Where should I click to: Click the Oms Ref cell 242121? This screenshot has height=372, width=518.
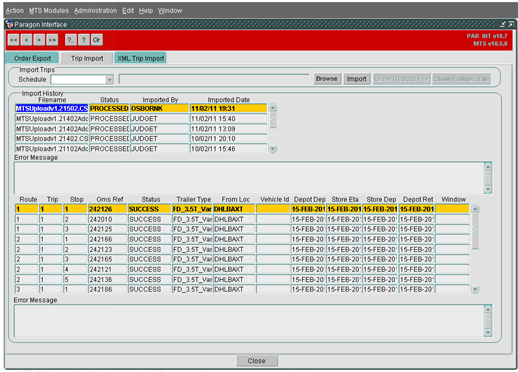click(108, 269)
